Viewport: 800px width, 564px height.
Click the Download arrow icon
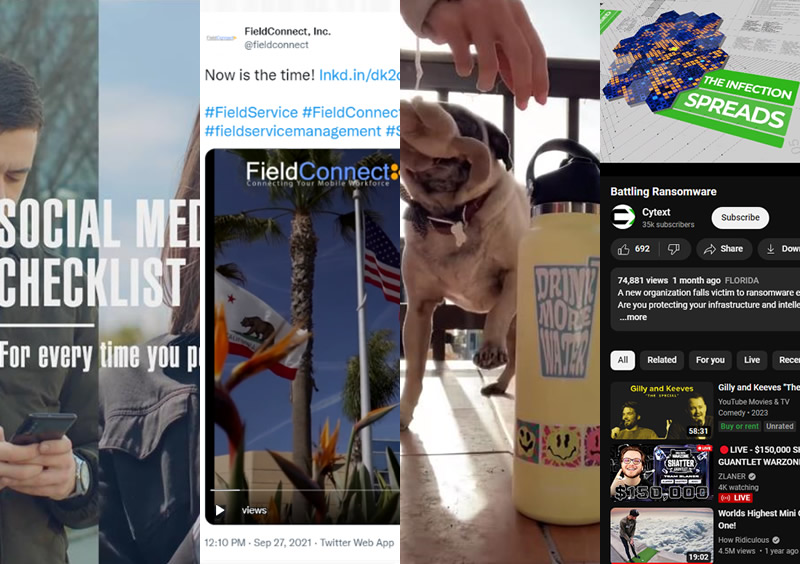click(770, 249)
